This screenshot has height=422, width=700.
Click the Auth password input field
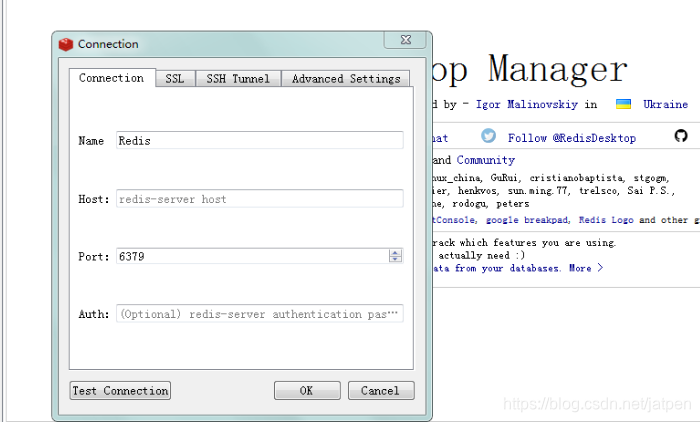[x=260, y=313]
